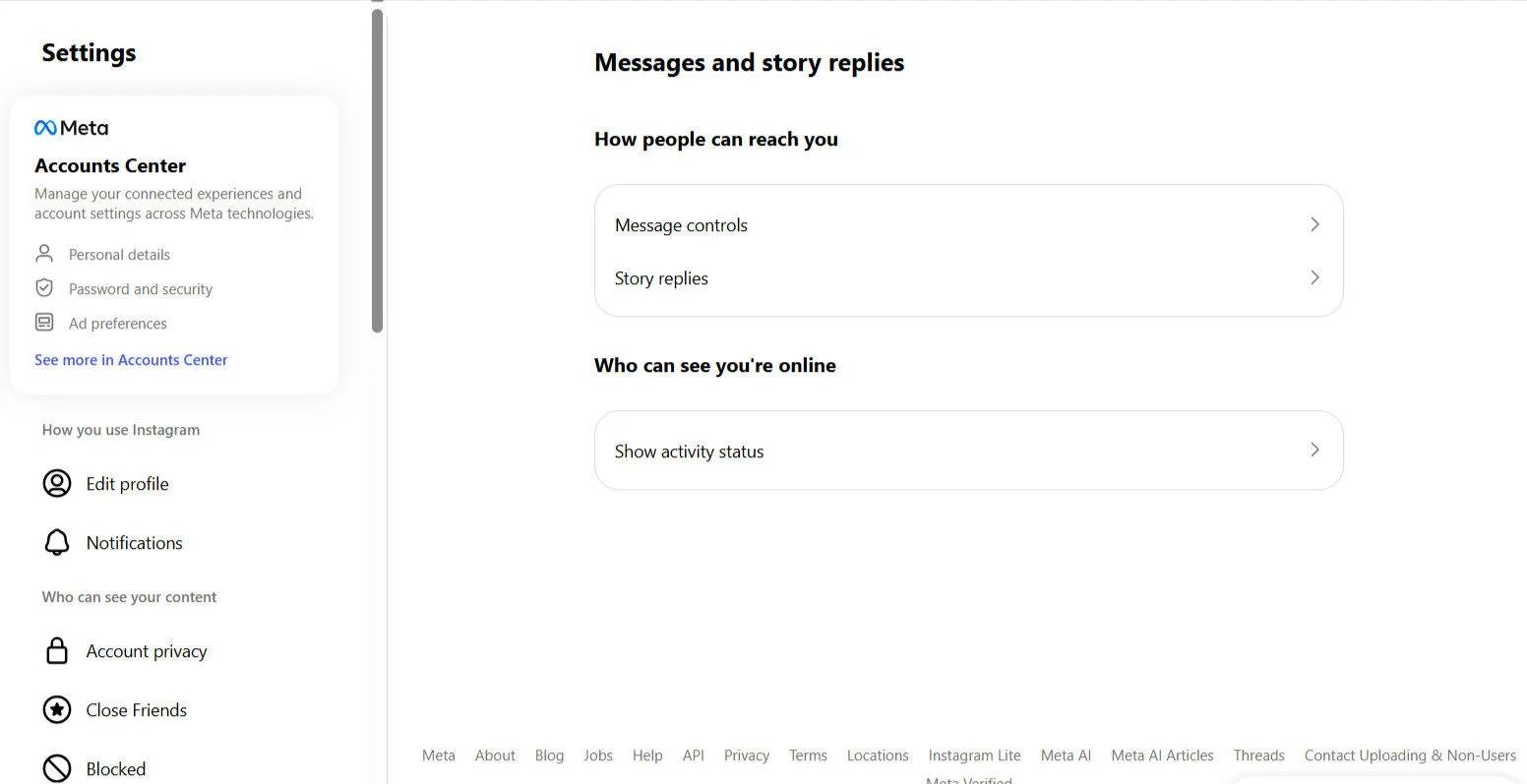Expand the Message controls settings
This screenshot has height=784, width=1527.
tap(967, 224)
